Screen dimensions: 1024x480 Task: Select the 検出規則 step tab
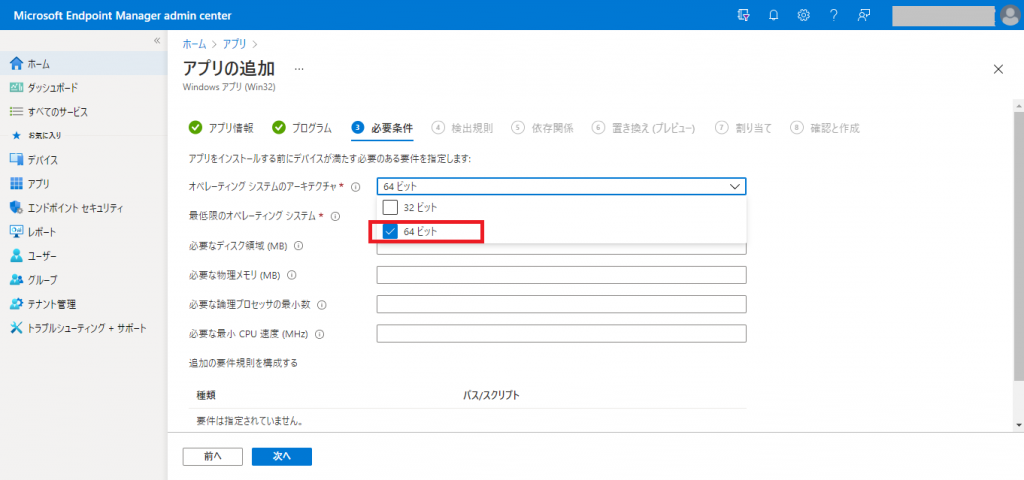click(x=463, y=128)
